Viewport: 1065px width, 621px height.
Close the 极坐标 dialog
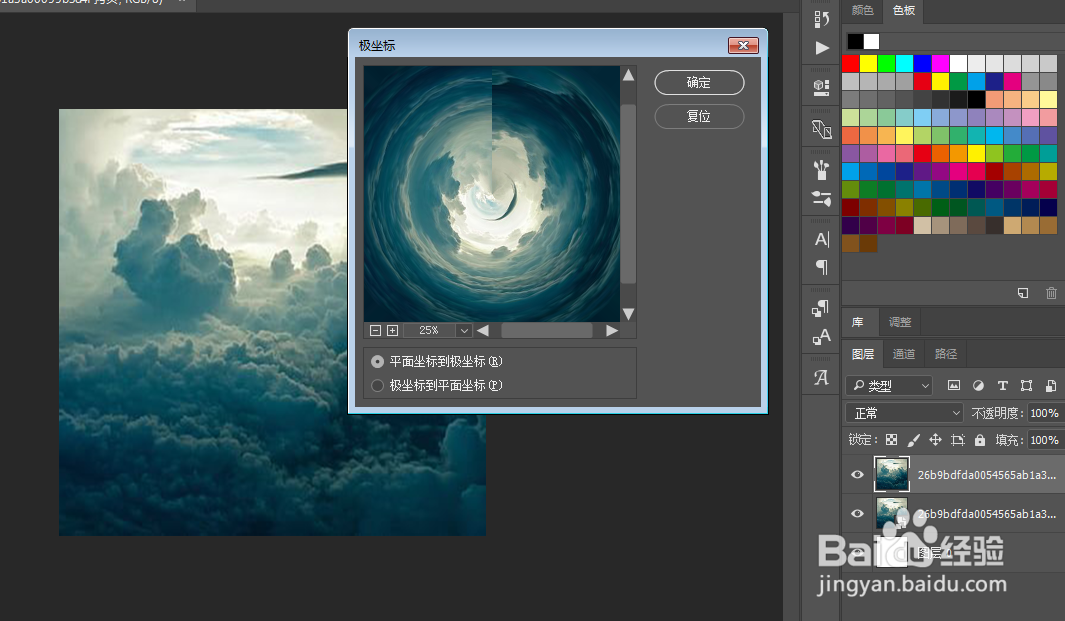click(743, 46)
